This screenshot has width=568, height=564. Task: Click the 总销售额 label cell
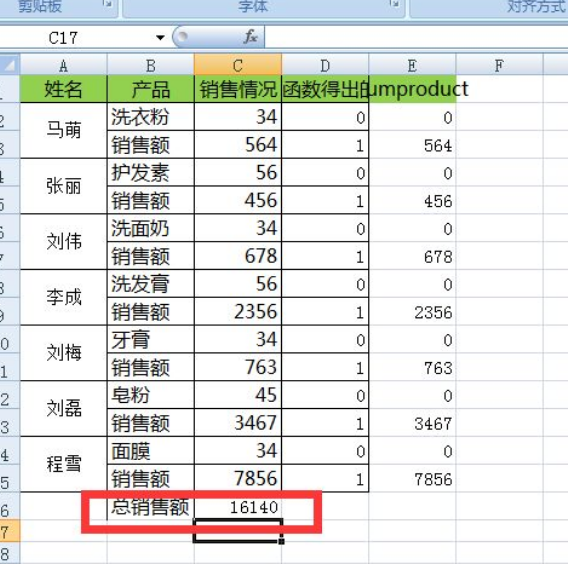pos(151,506)
